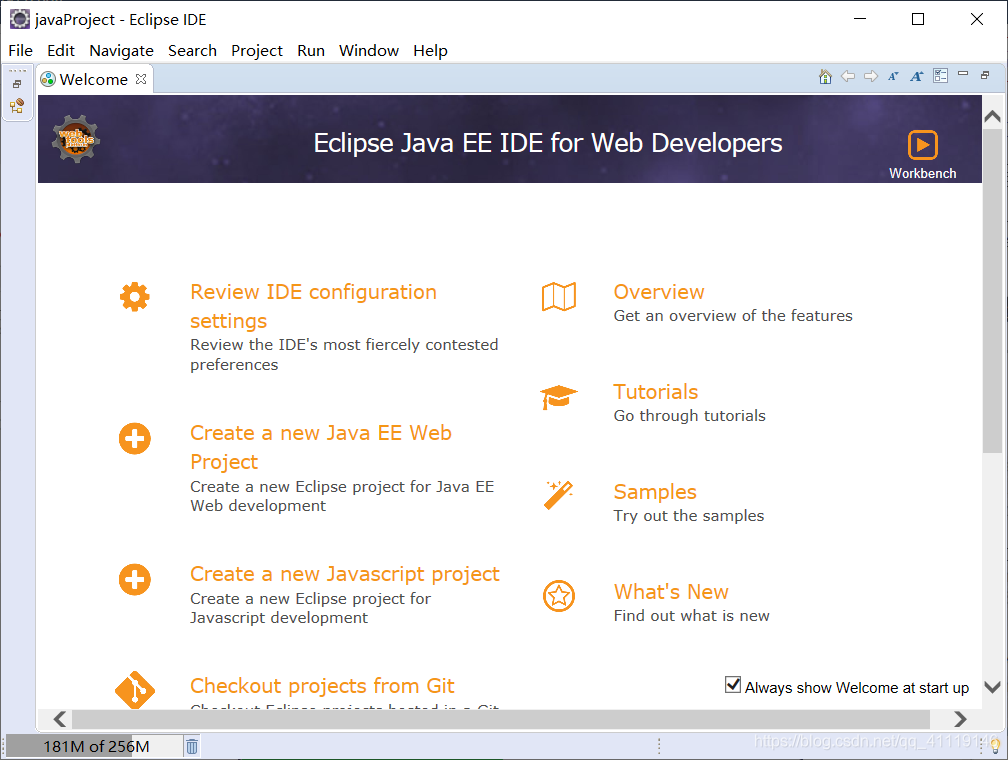
Task: Open Checkout projects from Git link
Action: tap(322, 685)
